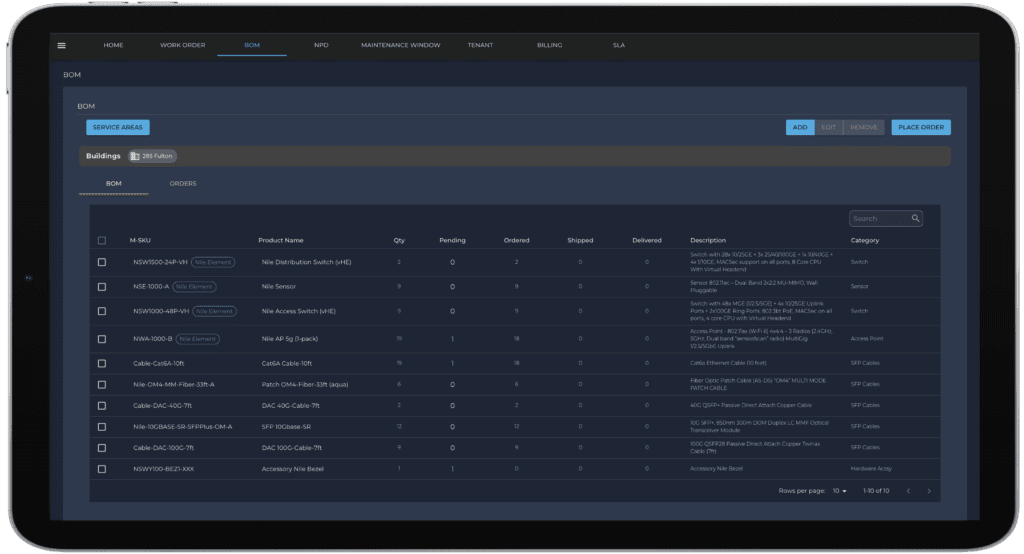Open the Orders sub-tab
This screenshot has height=554, width=1024.
(183, 184)
